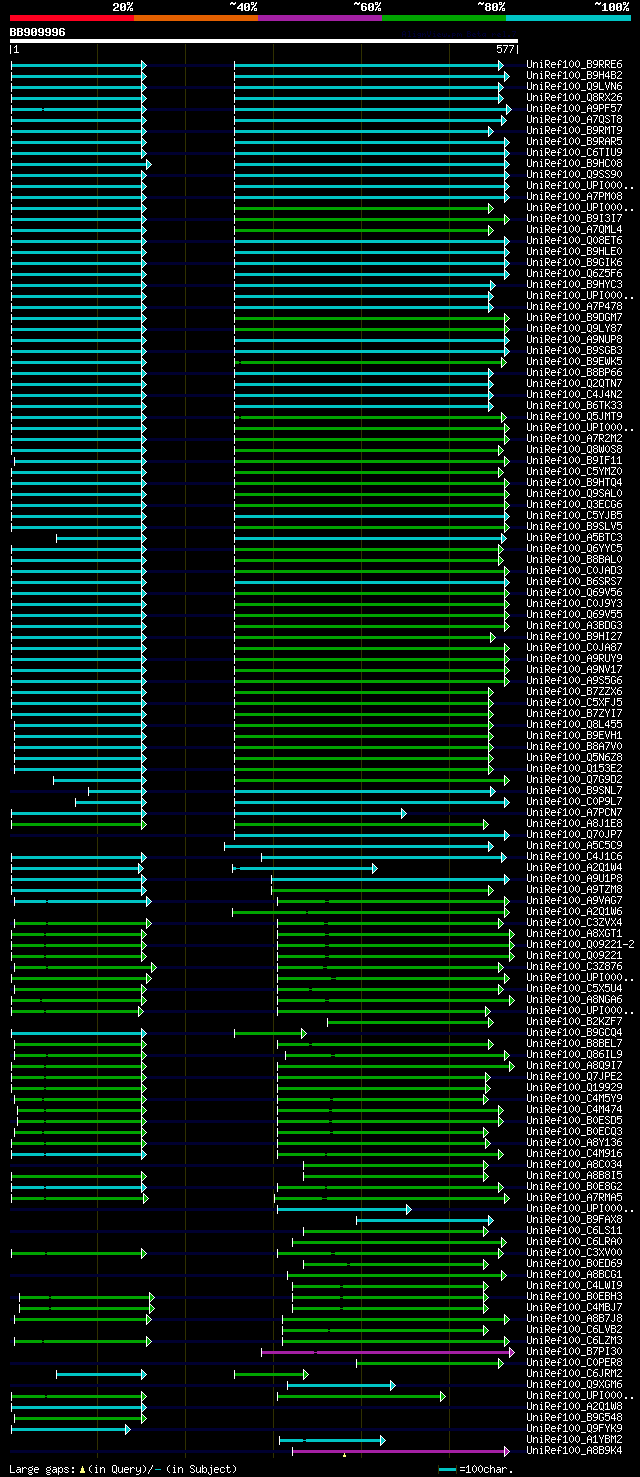The width and height of the screenshot is (640, 1477).
Task: Choose the row label UniRef100_C4J4N2
Action: pos(574,395)
